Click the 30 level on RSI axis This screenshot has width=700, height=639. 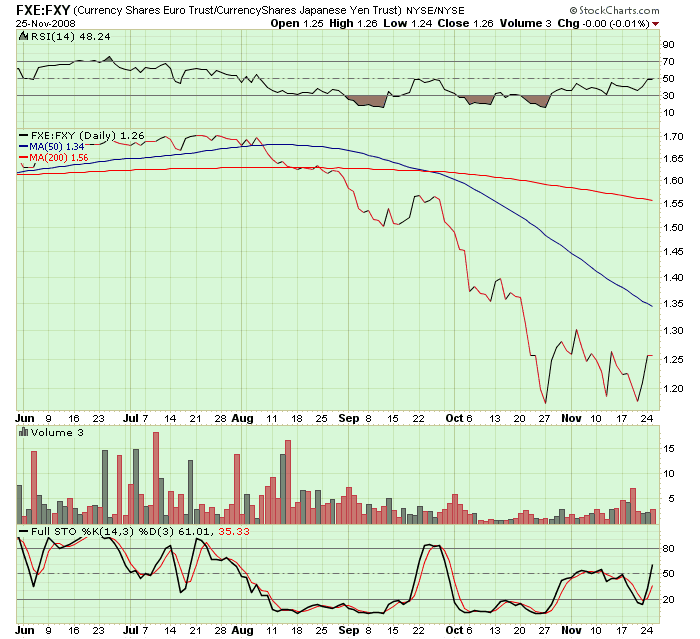point(669,96)
